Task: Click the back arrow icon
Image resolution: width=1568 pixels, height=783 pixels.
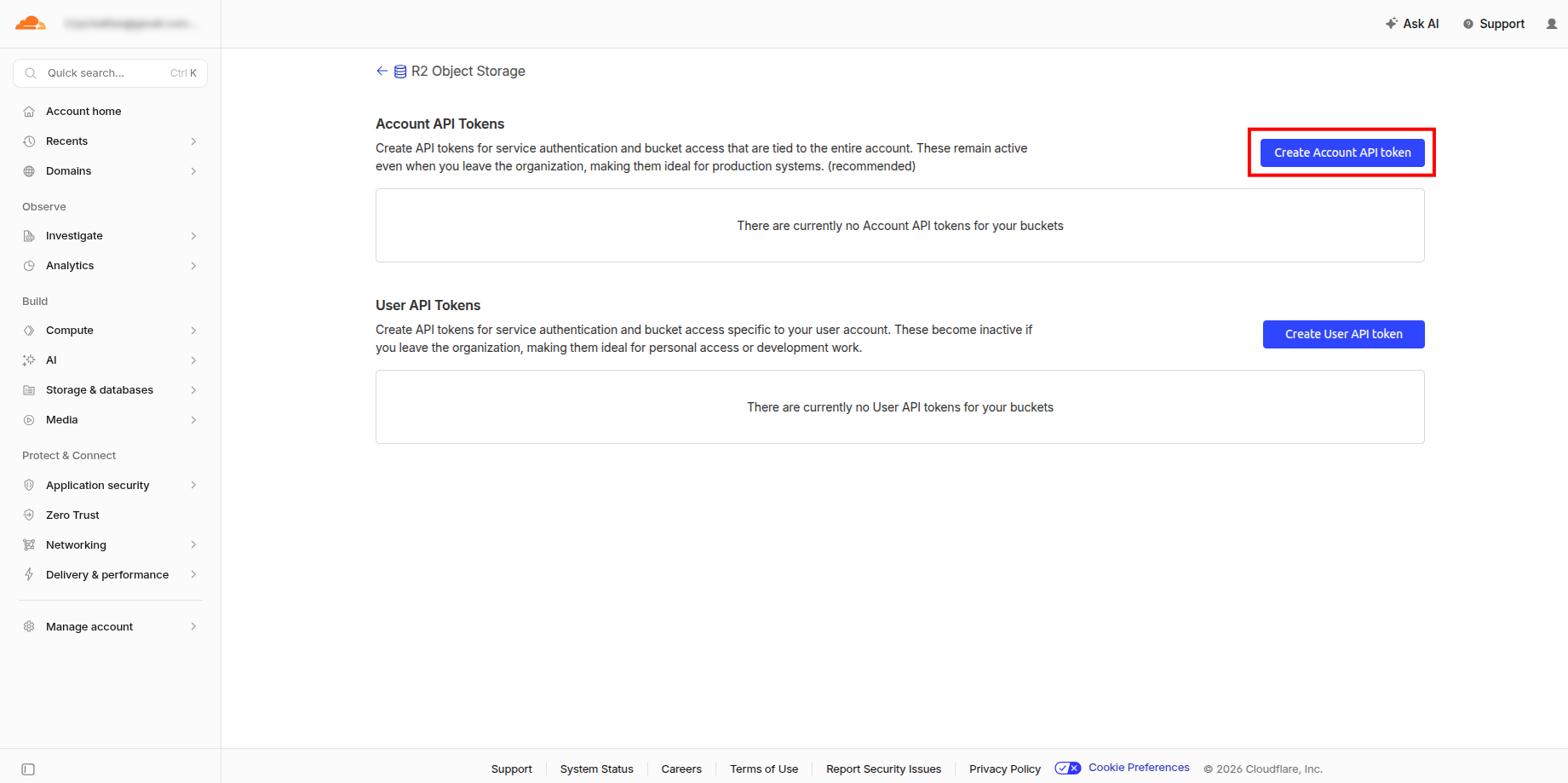Action: [x=382, y=71]
